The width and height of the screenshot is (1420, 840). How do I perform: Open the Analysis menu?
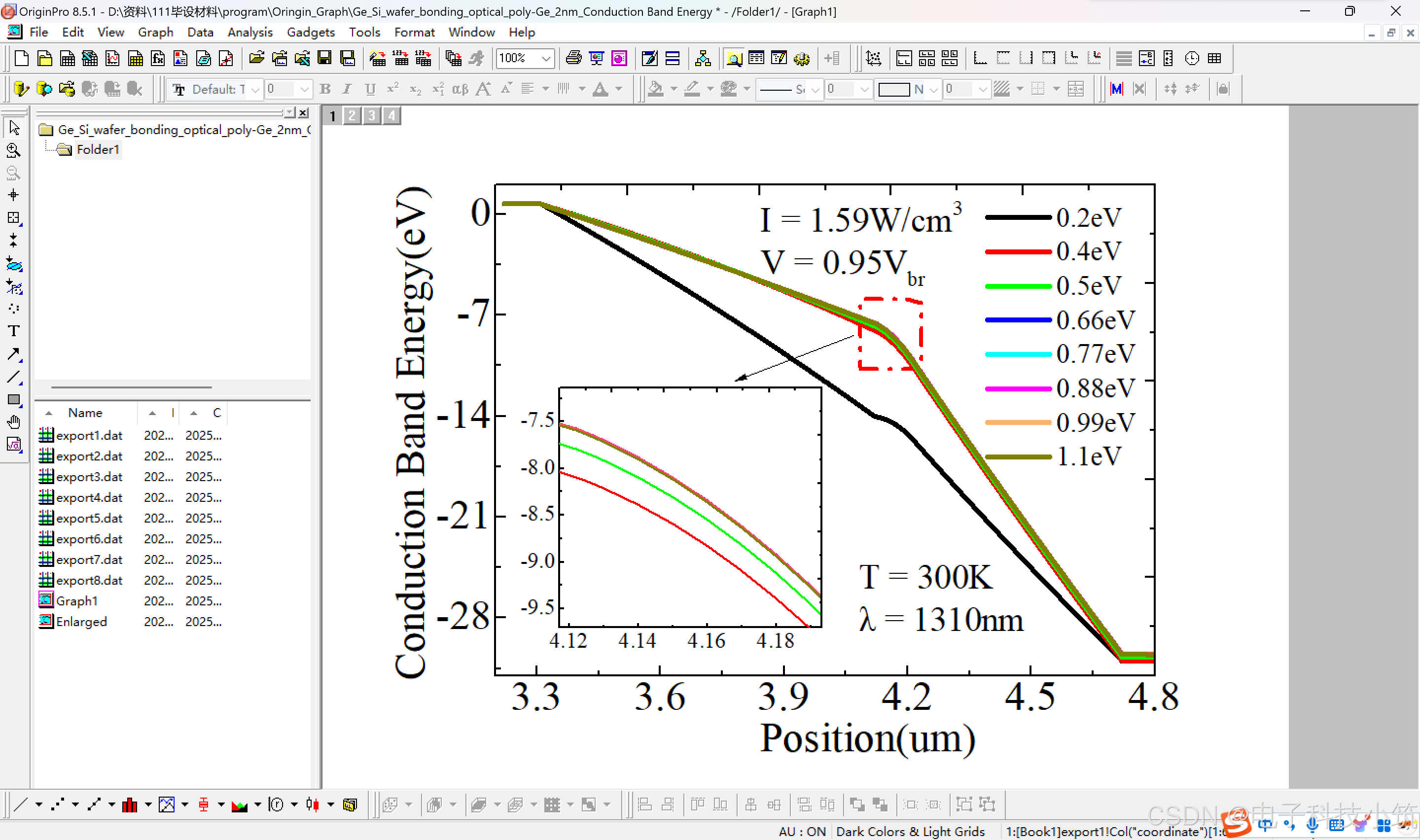coord(249,32)
